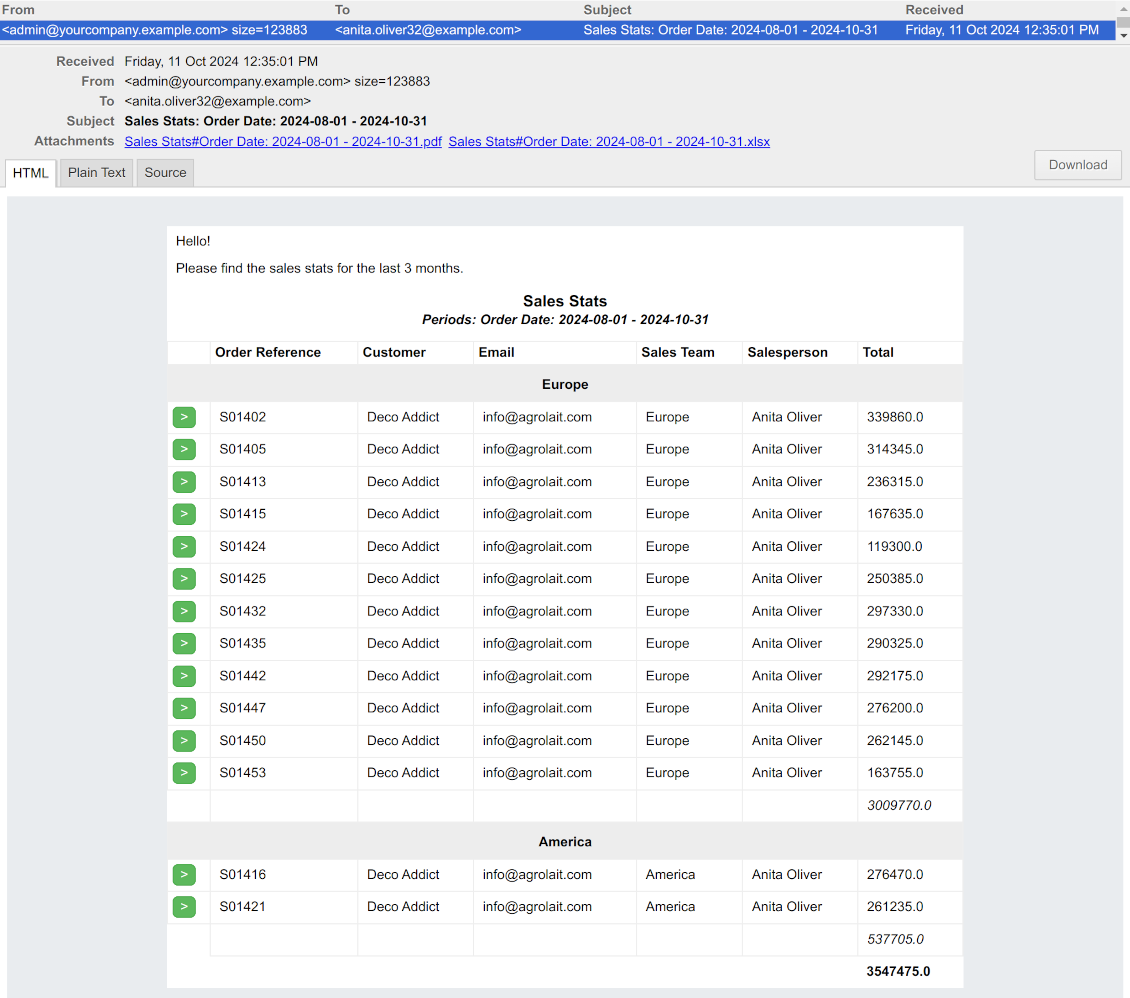Image resolution: width=1130 pixels, height=998 pixels.
Task: Click the Download button
Action: point(1077,165)
